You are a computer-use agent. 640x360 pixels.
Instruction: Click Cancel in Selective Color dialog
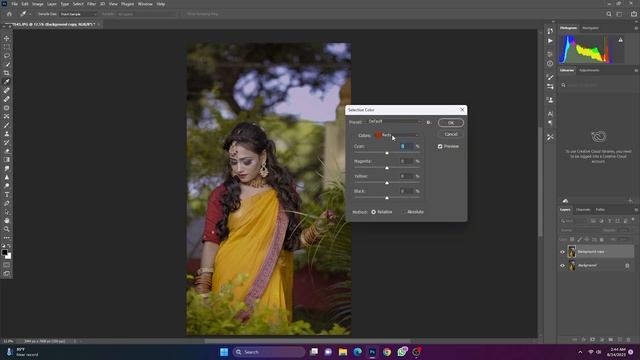click(x=451, y=134)
